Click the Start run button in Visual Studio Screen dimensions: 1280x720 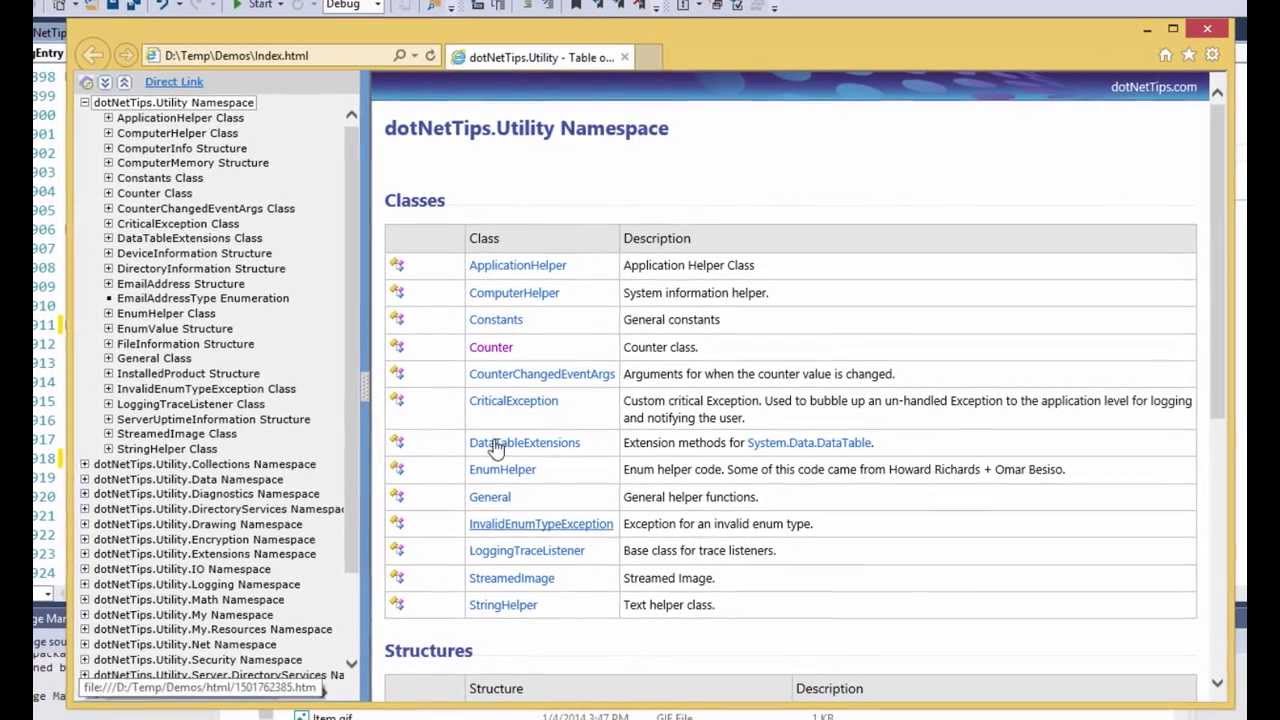point(253,5)
